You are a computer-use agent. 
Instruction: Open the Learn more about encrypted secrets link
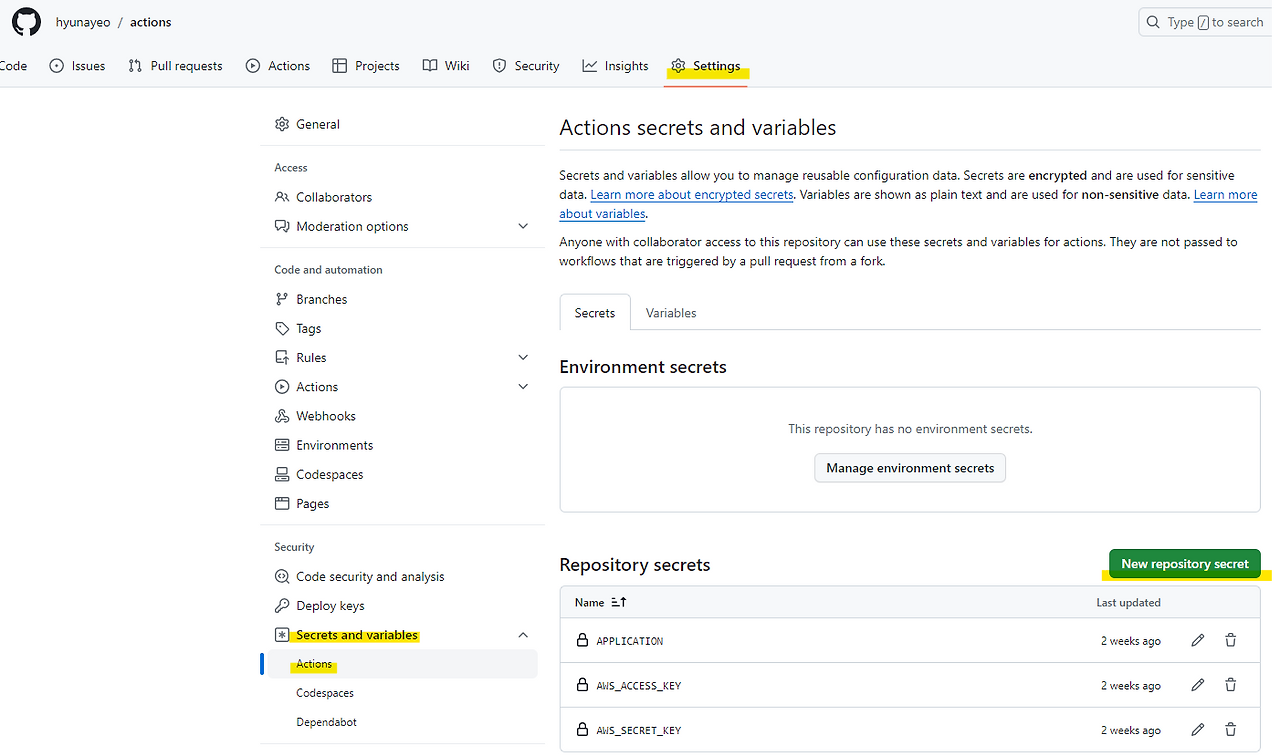(x=691, y=194)
